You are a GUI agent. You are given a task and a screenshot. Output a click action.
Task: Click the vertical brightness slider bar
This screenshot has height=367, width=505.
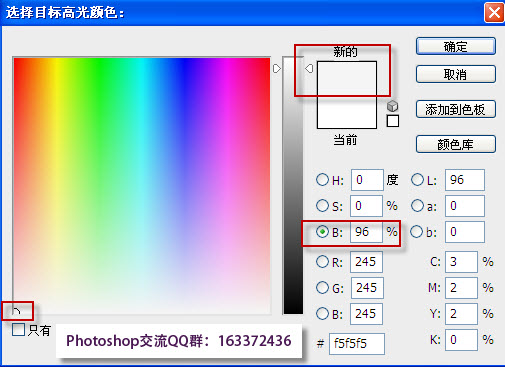(x=293, y=185)
